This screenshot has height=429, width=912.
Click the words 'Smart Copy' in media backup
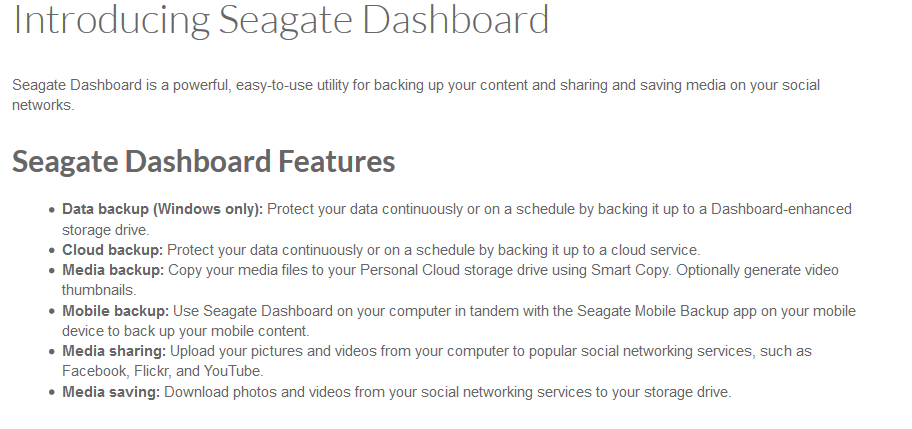click(630, 270)
